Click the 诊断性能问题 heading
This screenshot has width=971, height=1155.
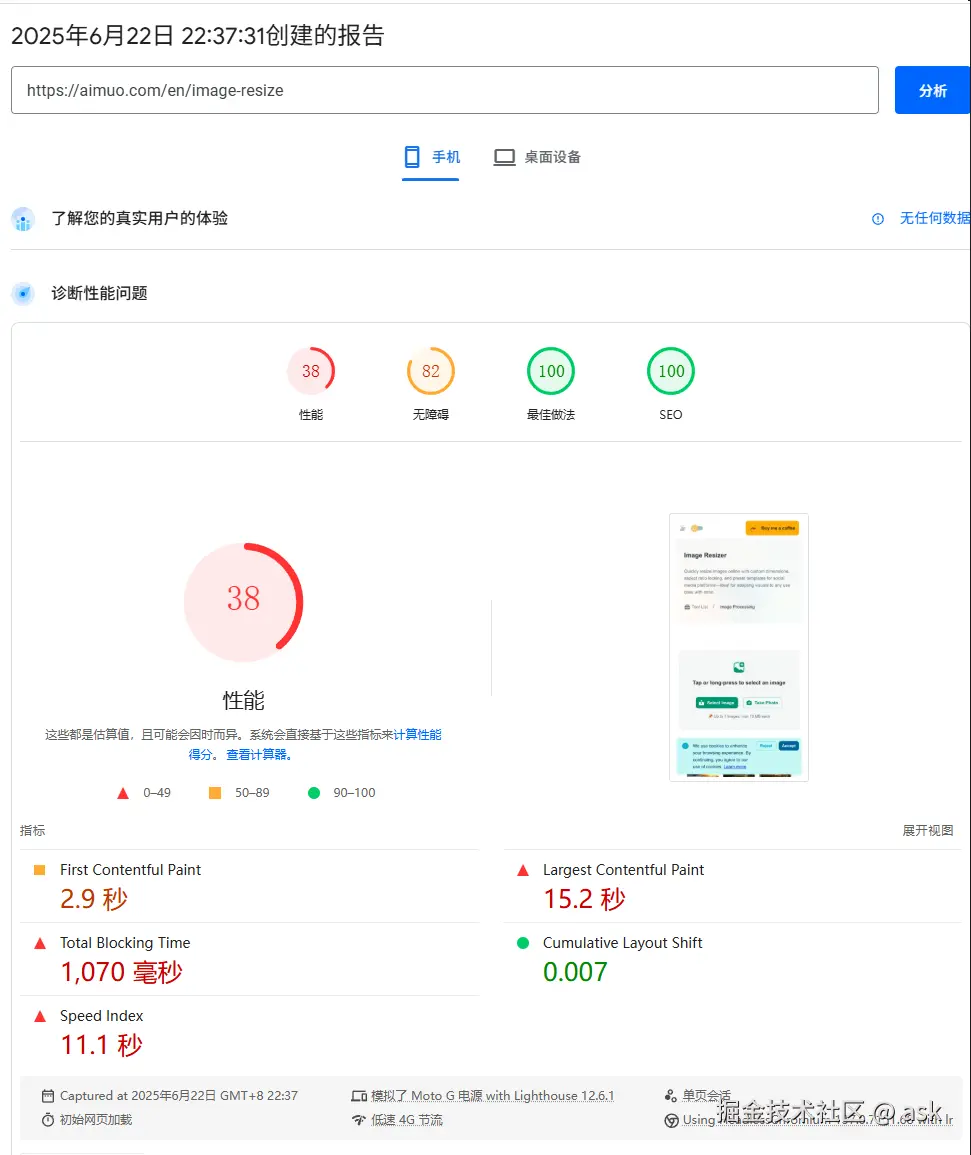99,293
